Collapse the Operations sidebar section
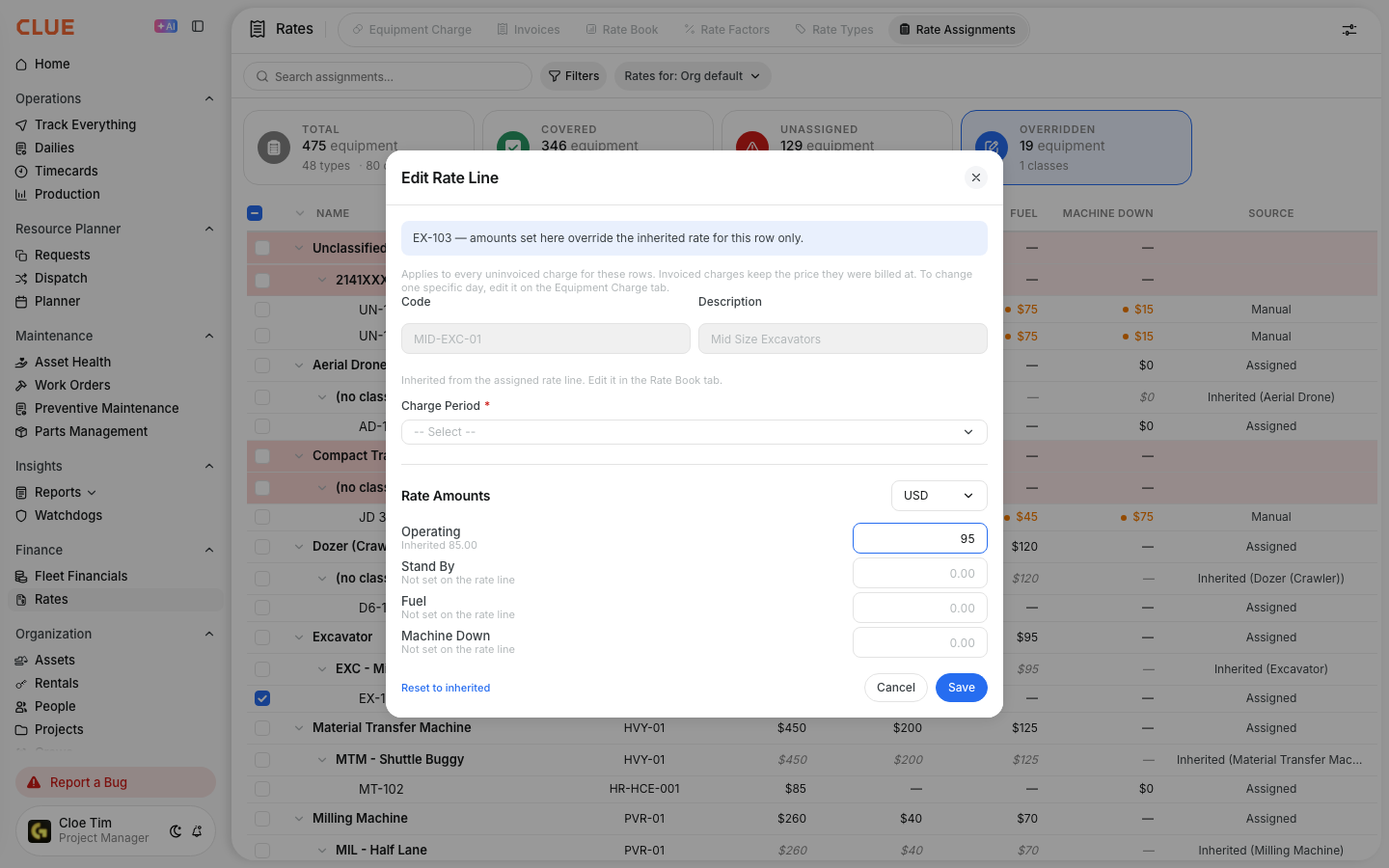1389x868 pixels. coord(209,98)
